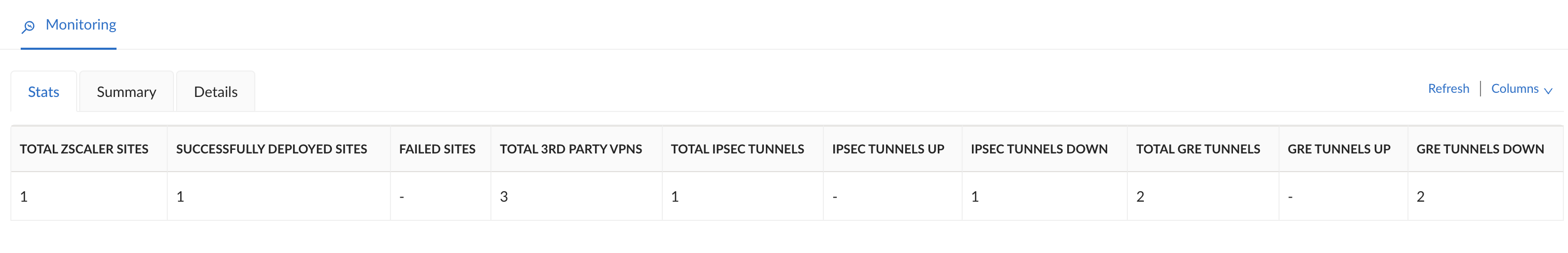Click the IPSec Tunnels Down header

[1038, 149]
